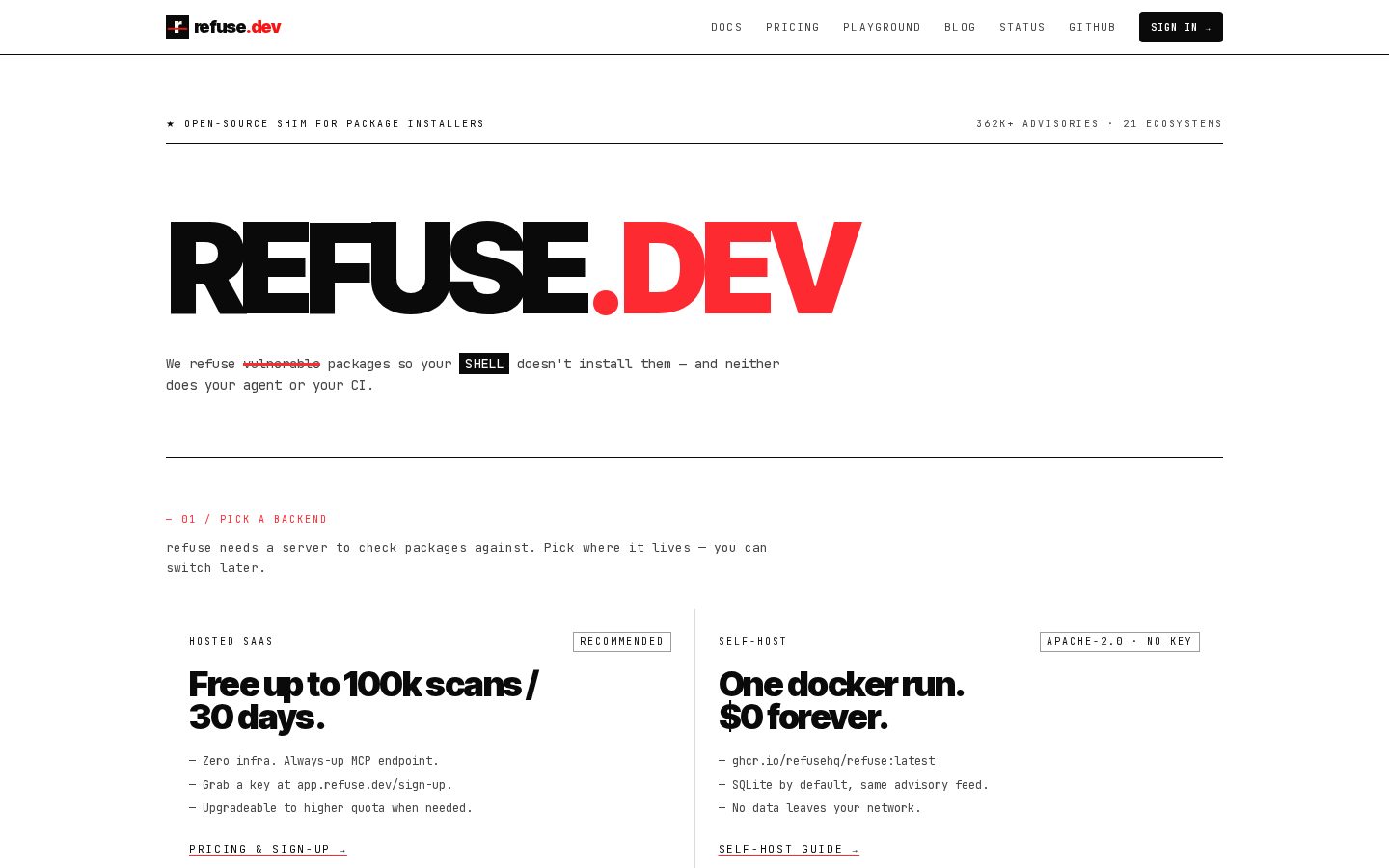Screen dimensions: 1389x868
Task: Visit the Blog from the top nav
Action: tap(960, 27)
